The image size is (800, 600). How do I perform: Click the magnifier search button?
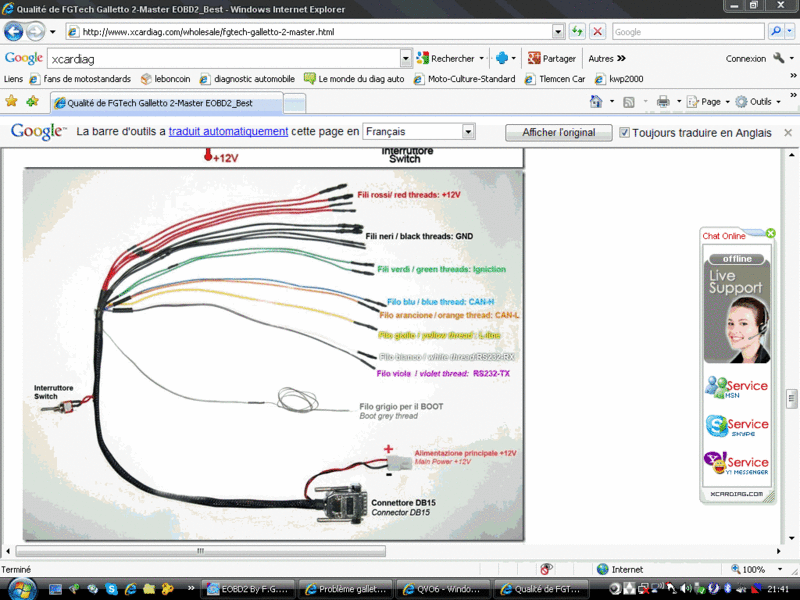coord(776,32)
